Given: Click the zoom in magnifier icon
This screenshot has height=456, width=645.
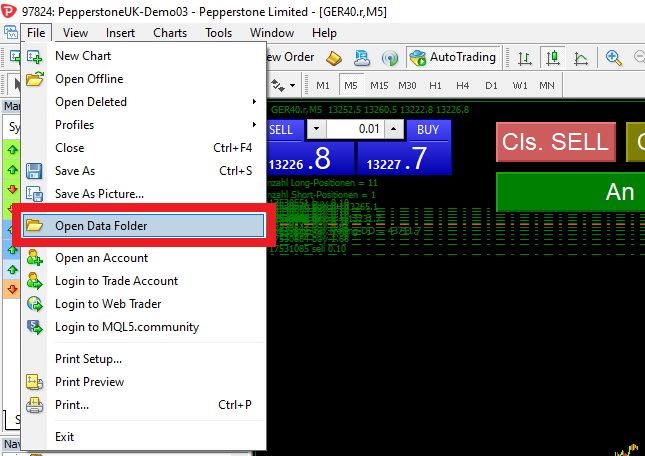Looking at the screenshot, I should [613, 58].
